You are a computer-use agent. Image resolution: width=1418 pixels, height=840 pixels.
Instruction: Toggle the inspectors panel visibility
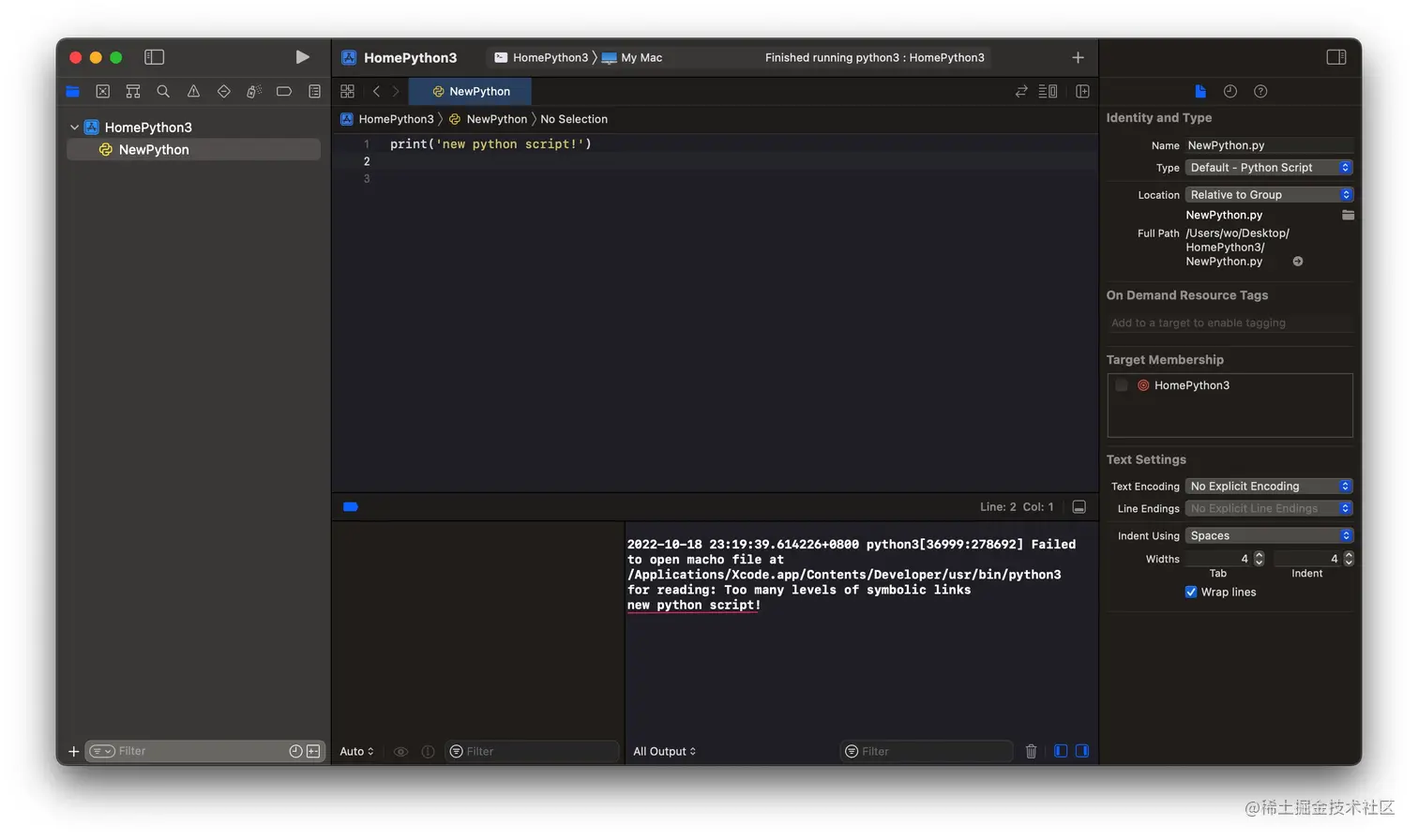point(1336,57)
